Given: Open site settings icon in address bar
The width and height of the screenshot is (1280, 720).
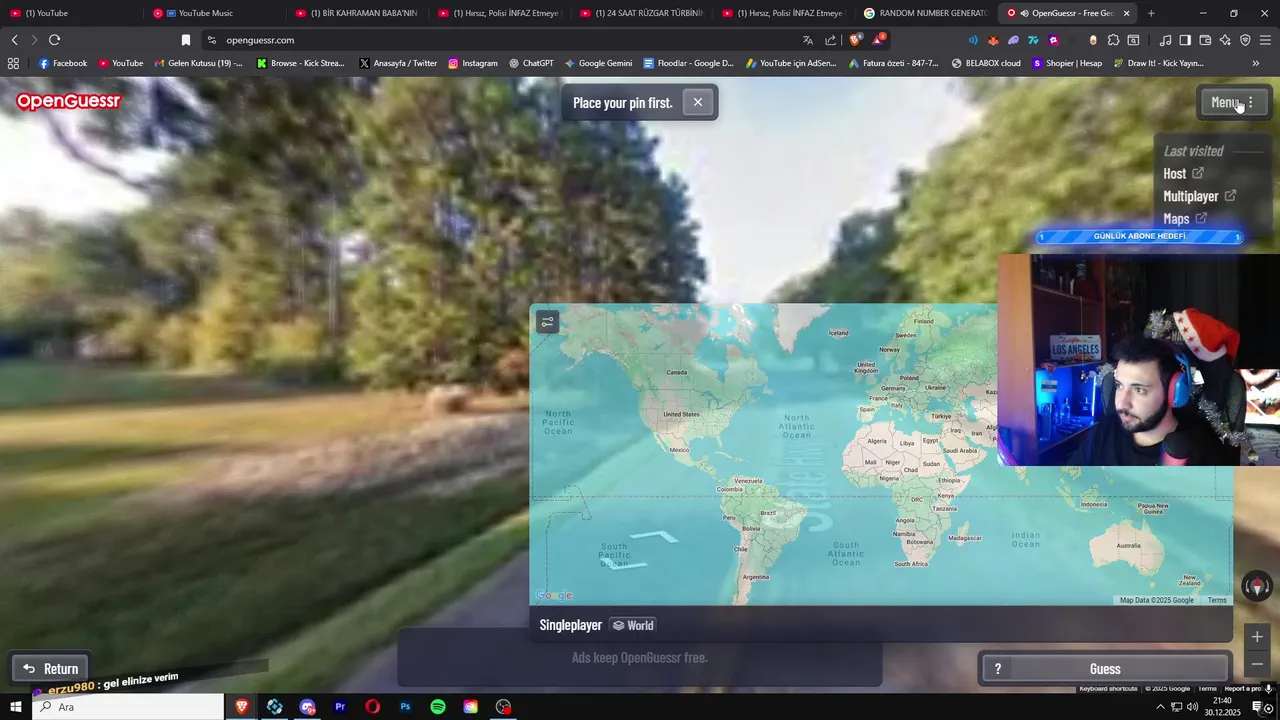Looking at the screenshot, I should click(x=211, y=40).
